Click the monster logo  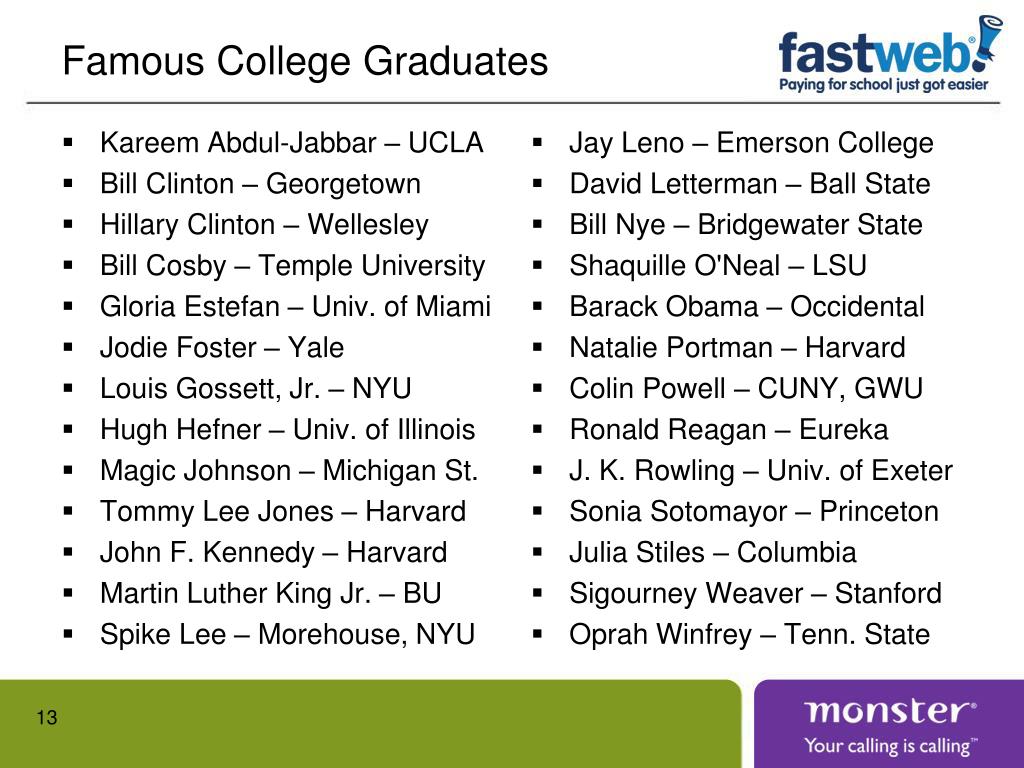coord(890,711)
